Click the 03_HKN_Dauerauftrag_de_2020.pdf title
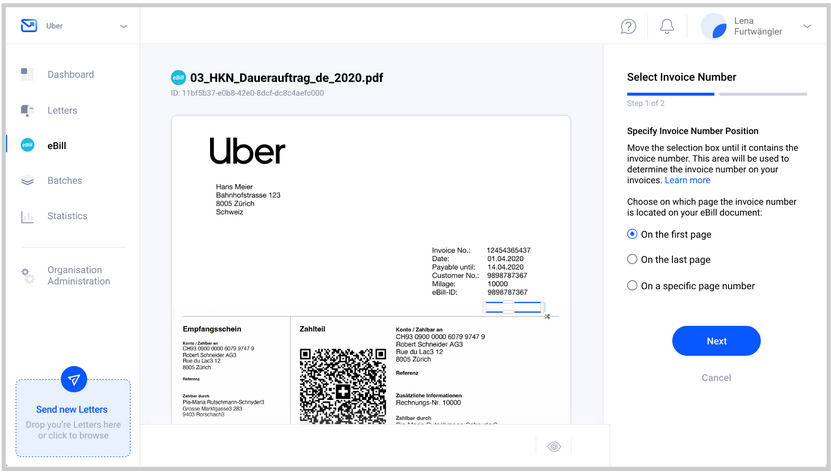The height and width of the screenshot is (473, 831). coord(286,78)
